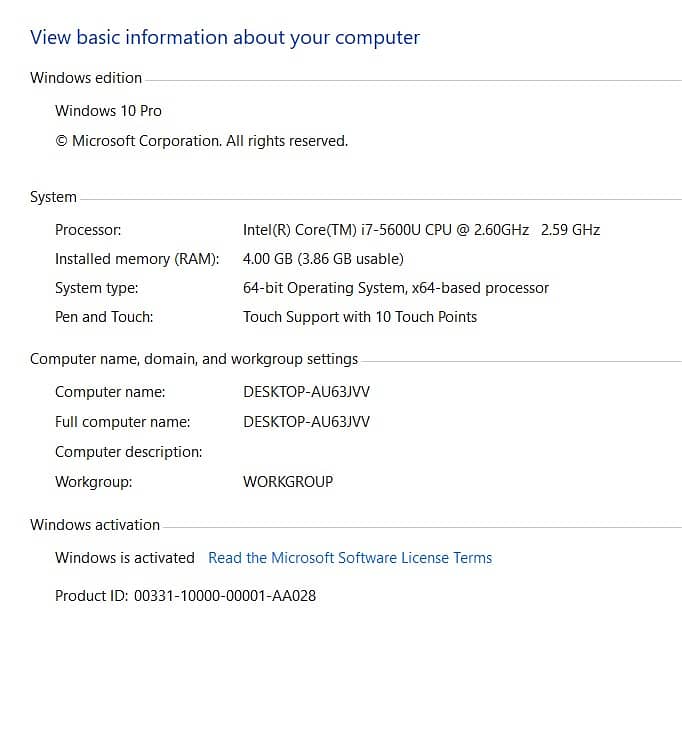Screen dimensions: 682x746
Task: Click the Windows activation section header
Action: [x=95, y=525]
